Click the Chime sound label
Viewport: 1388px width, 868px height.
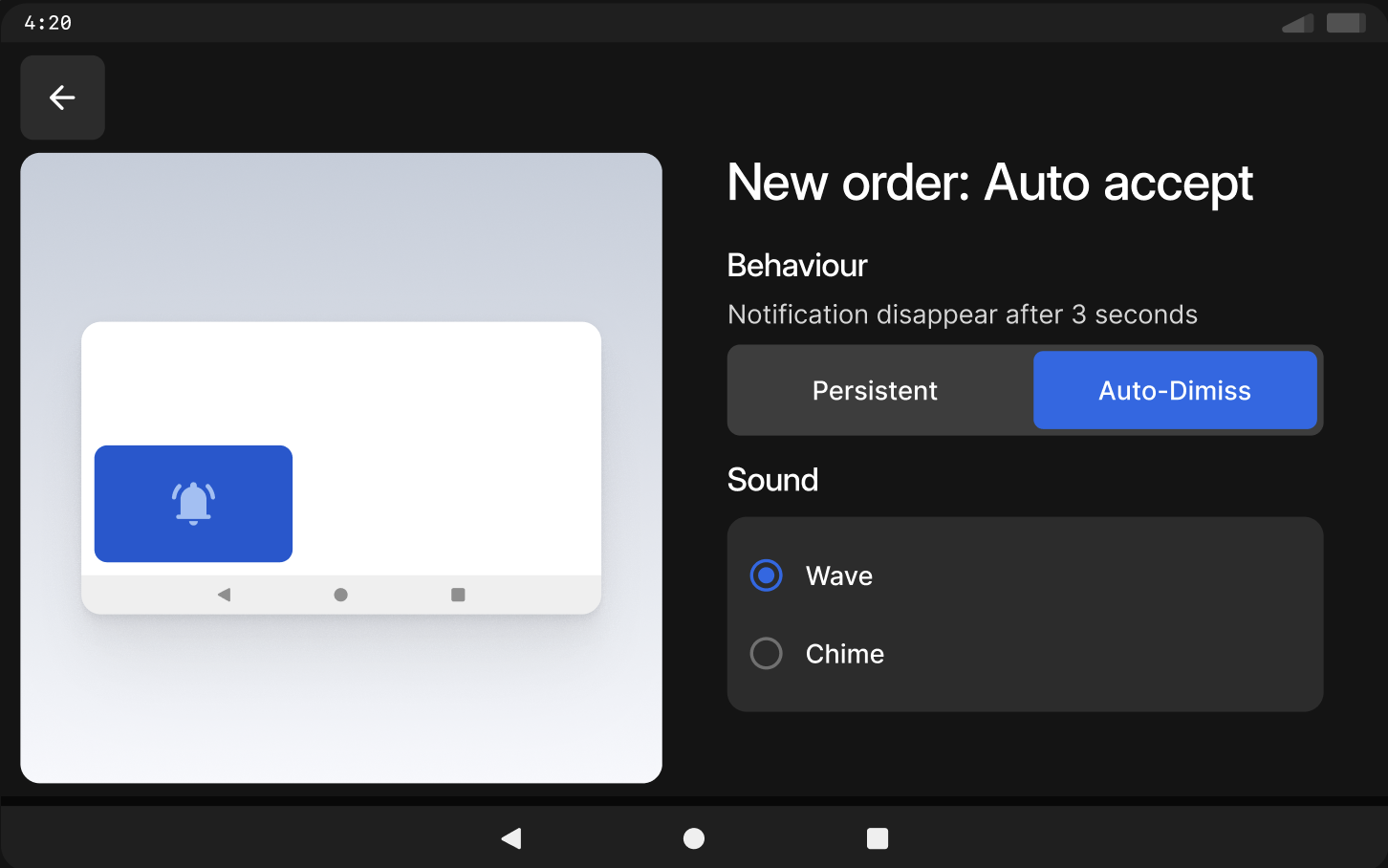(844, 654)
